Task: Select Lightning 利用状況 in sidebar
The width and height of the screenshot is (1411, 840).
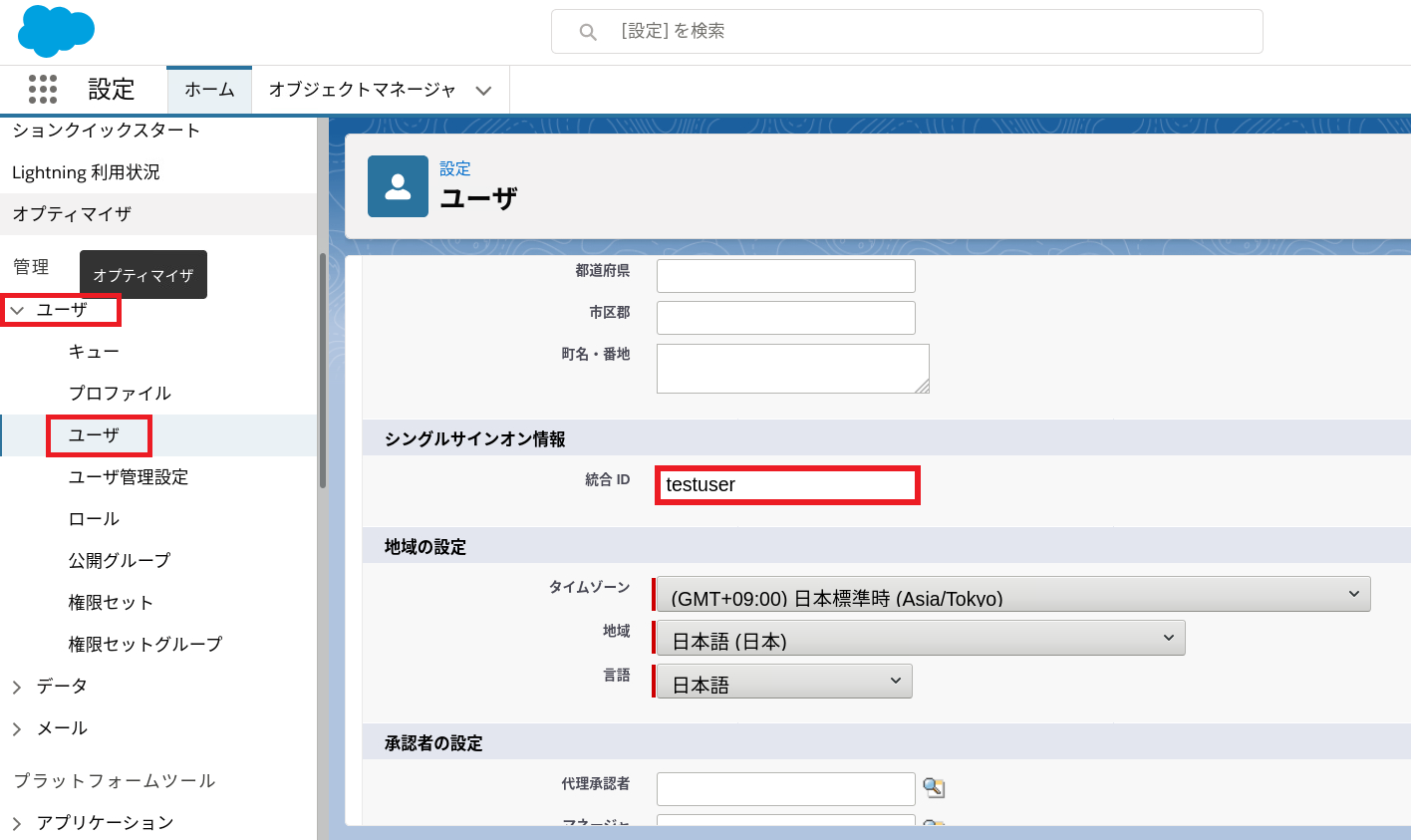Action: click(x=86, y=172)
